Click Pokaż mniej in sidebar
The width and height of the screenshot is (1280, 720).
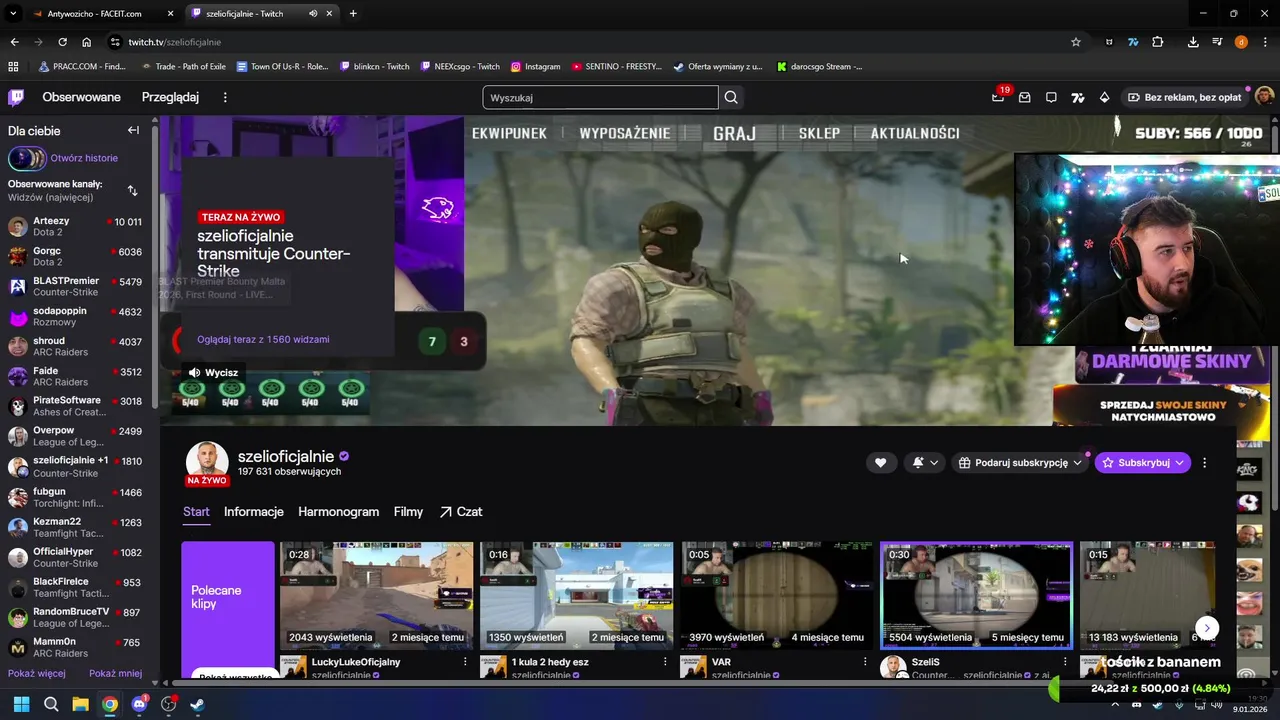[x=115, y=673]
